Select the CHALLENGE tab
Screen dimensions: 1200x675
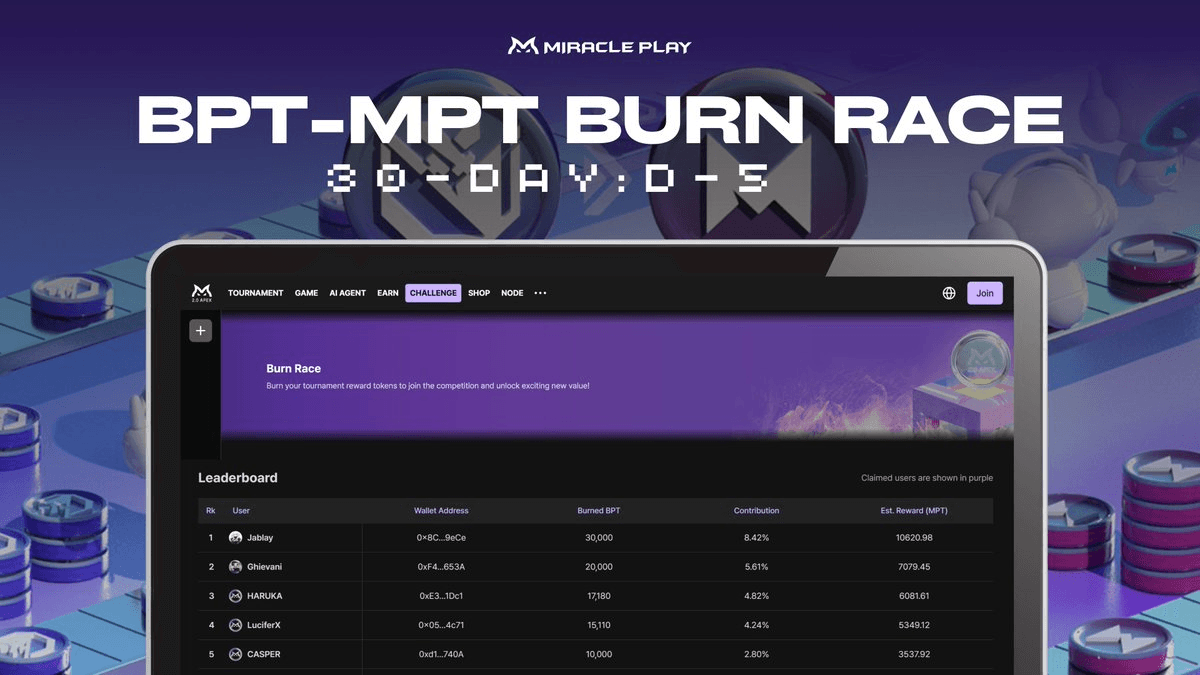click(x=433, y=293)
